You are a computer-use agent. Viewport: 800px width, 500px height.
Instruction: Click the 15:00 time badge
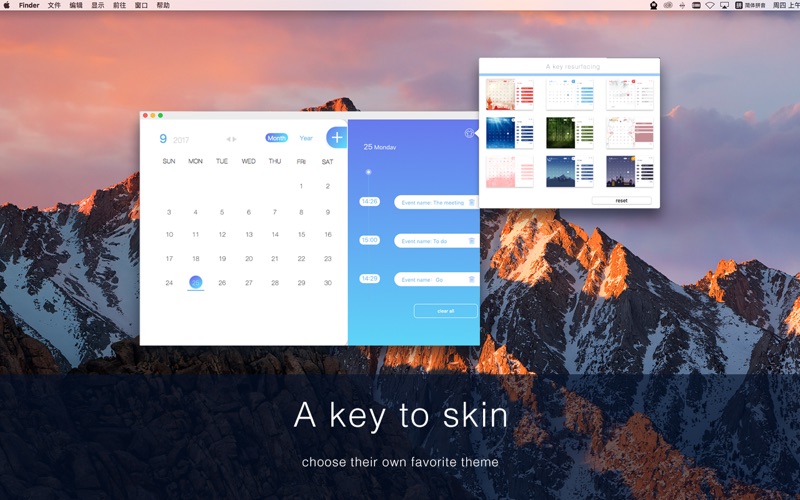coord(369,240)
